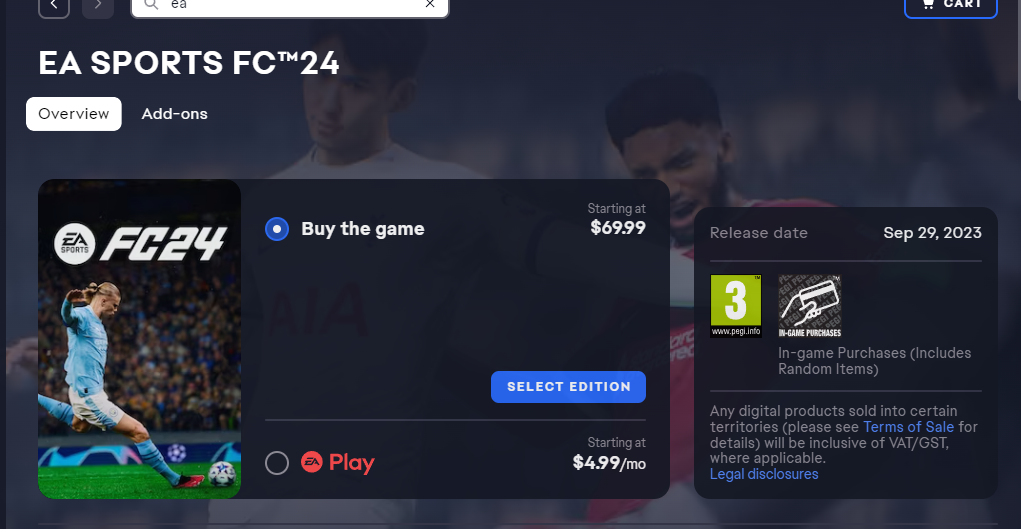The image size is (1021, 529).
Task: Click the EA Sports logo on cover art
Action: click(75, 244)
